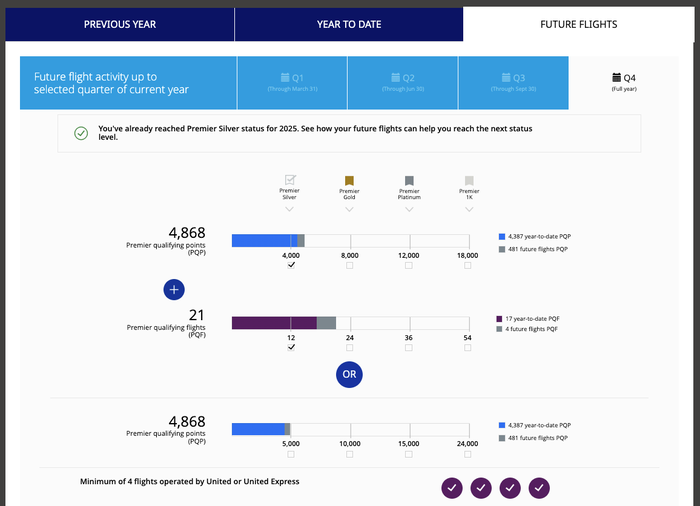Select the Q3 through Sept 30 quarter

coord(513,83)
